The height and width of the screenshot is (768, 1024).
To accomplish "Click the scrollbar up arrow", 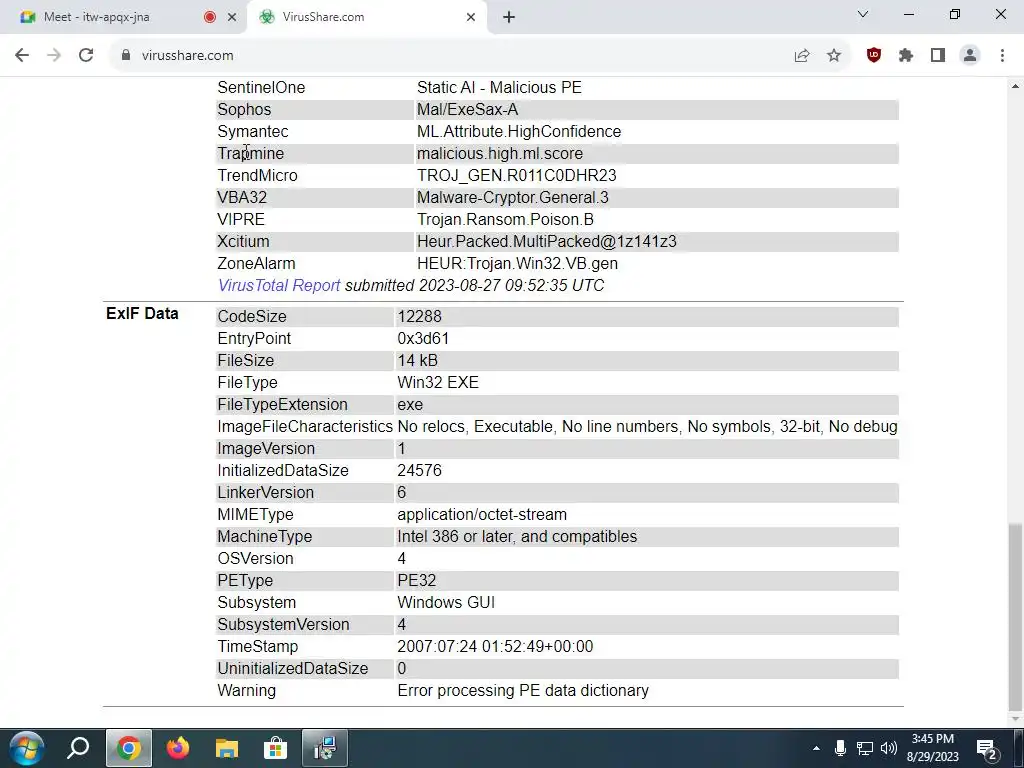I will pos(1015,86).
